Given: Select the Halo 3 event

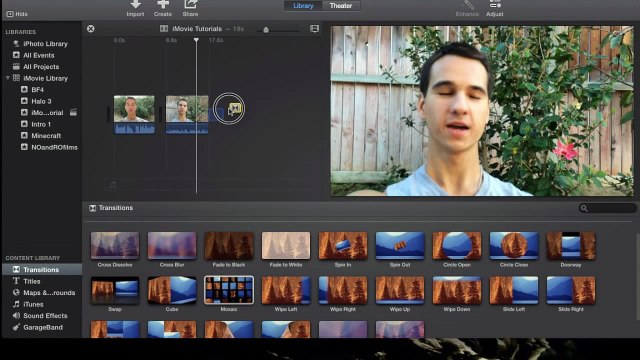Looking at the screenshot, I should (41, 101).
